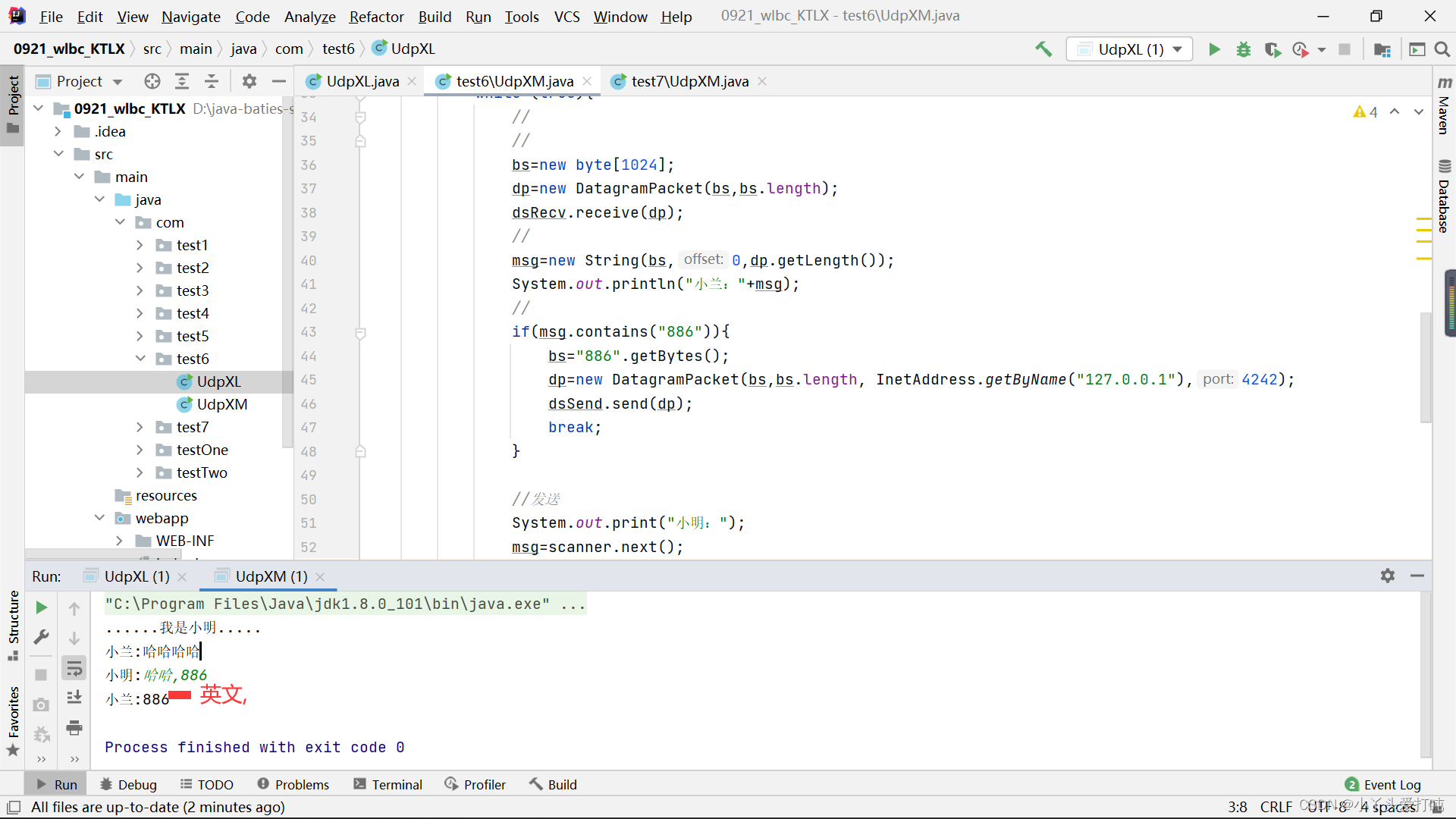Collapse the webapp folder
Image resolution: width=1456 pixels, height=819 pixels.
click(99, 518)
